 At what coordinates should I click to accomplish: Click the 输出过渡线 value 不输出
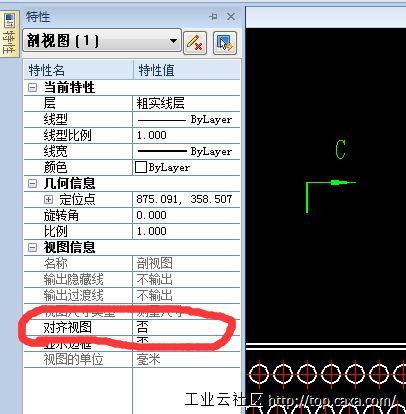[x=155, y=295]
